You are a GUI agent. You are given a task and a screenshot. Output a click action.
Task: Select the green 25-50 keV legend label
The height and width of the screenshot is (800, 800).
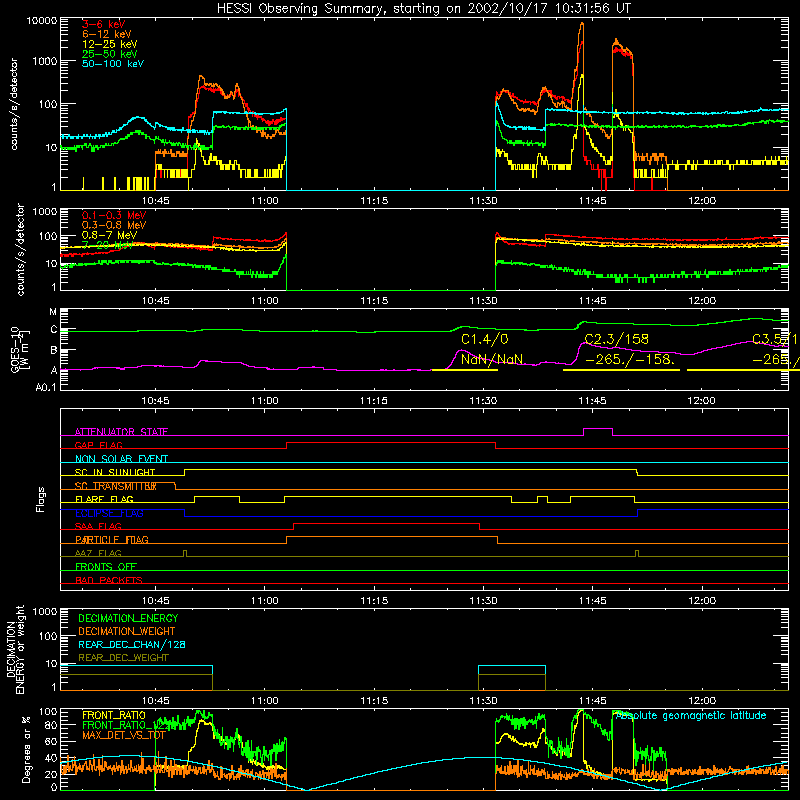pyautogui.click(x=110, y=54)
